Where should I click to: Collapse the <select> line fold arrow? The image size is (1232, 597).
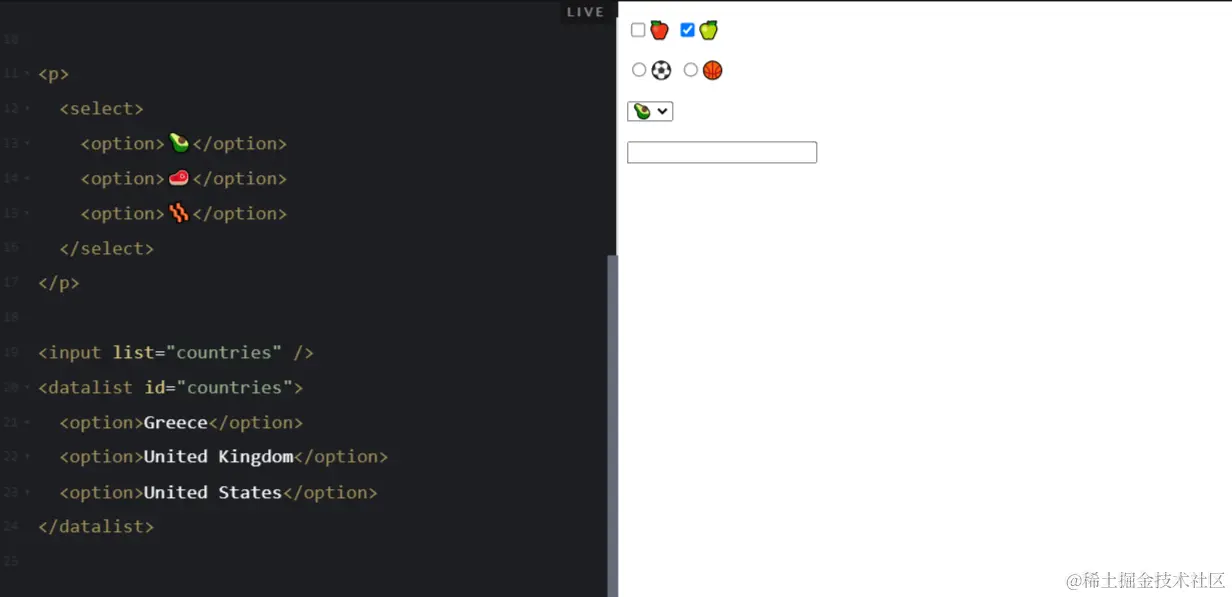tap(27, 109)
